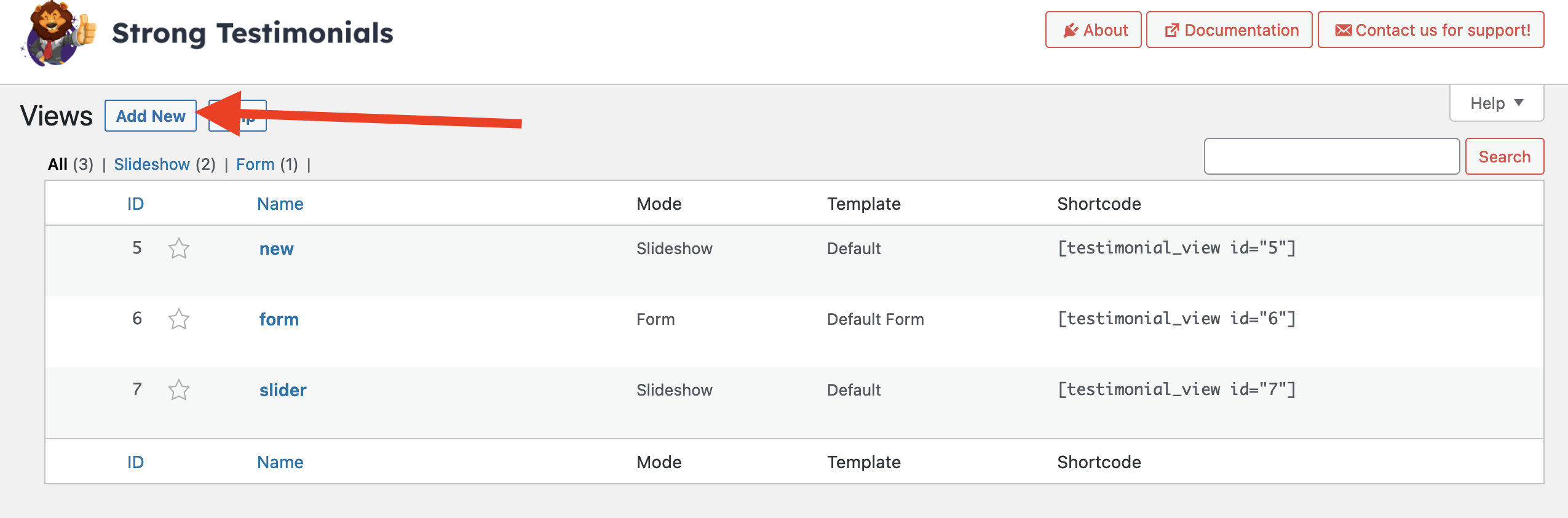Open the form view
The image size is (1568, 518).
(x=279, y=319)
